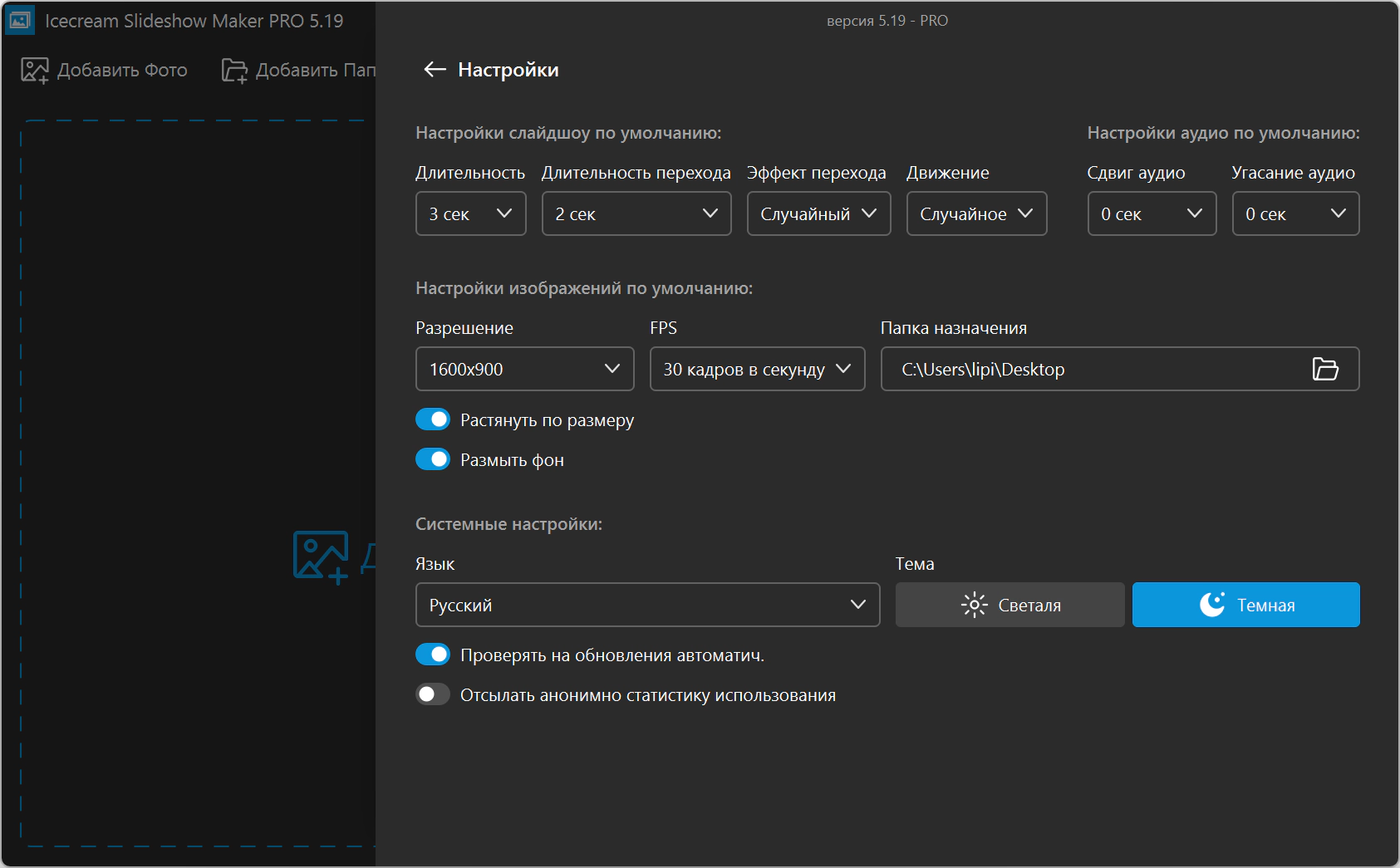1400x868 pixels.
Task: Open the Разрешение dropdown showing 1600x900
Action: (524, 369)
